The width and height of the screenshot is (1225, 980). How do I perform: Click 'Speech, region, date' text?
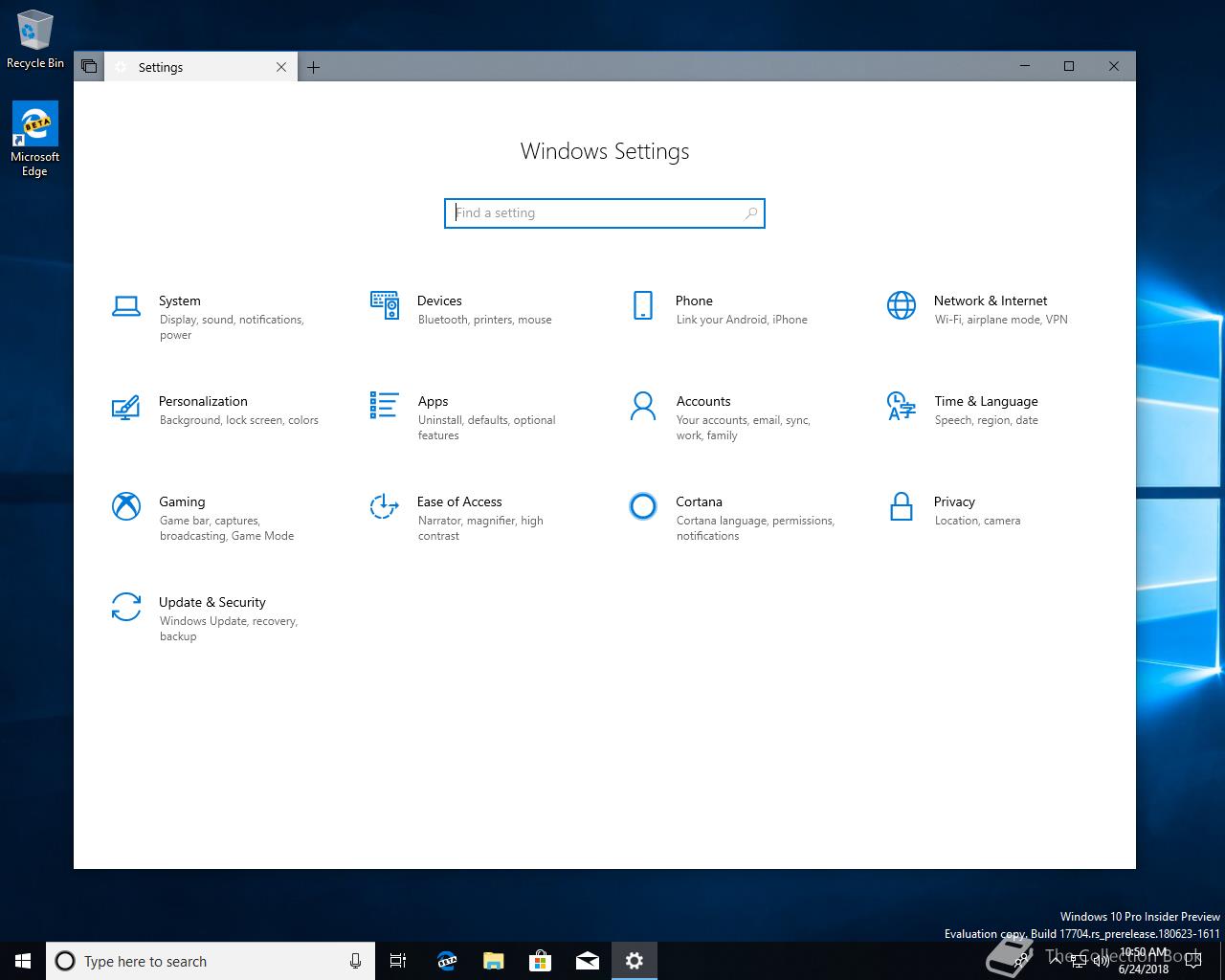[987, 420]
